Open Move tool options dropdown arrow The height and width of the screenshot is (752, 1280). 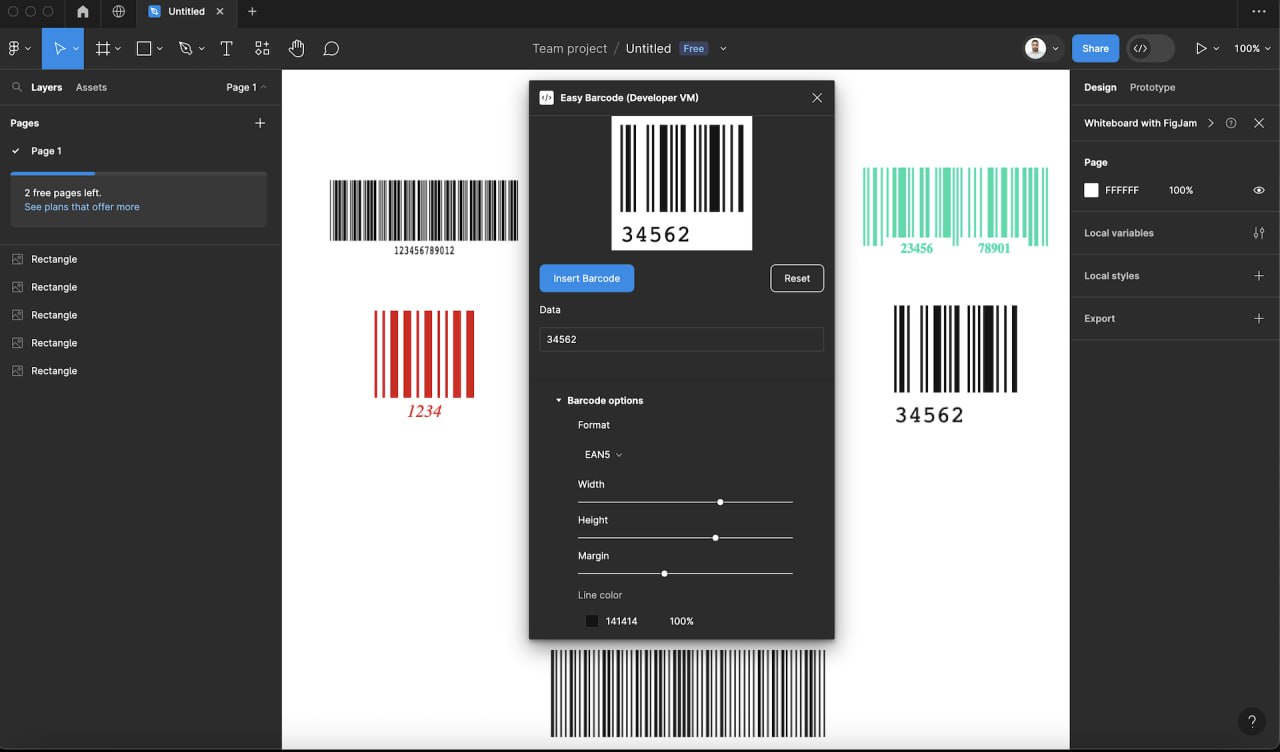coord(76,49)
